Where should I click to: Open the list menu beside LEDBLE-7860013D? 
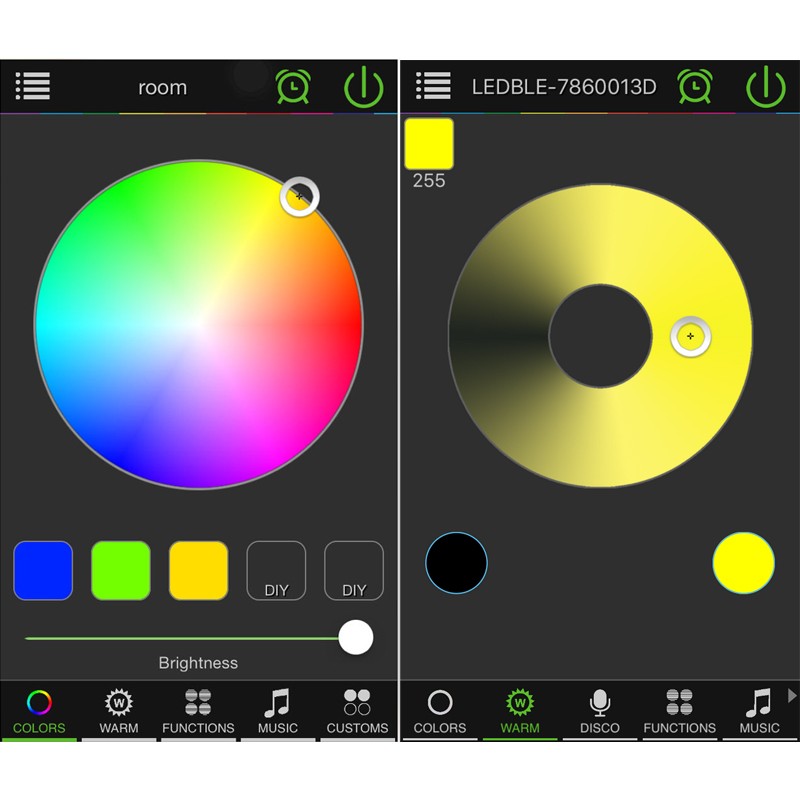[433, 86]
